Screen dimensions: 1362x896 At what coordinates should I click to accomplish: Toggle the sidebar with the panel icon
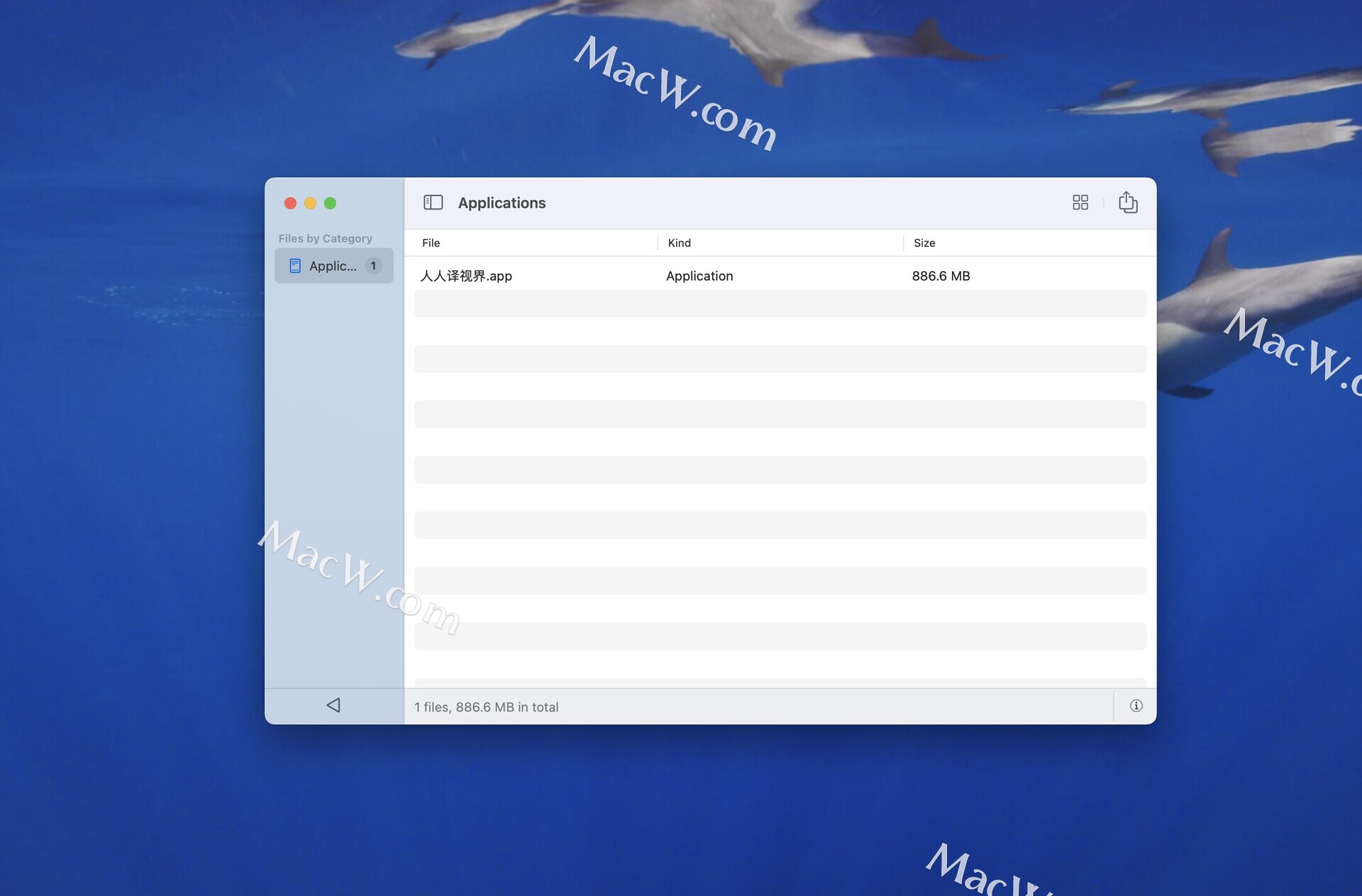point(433,203)
